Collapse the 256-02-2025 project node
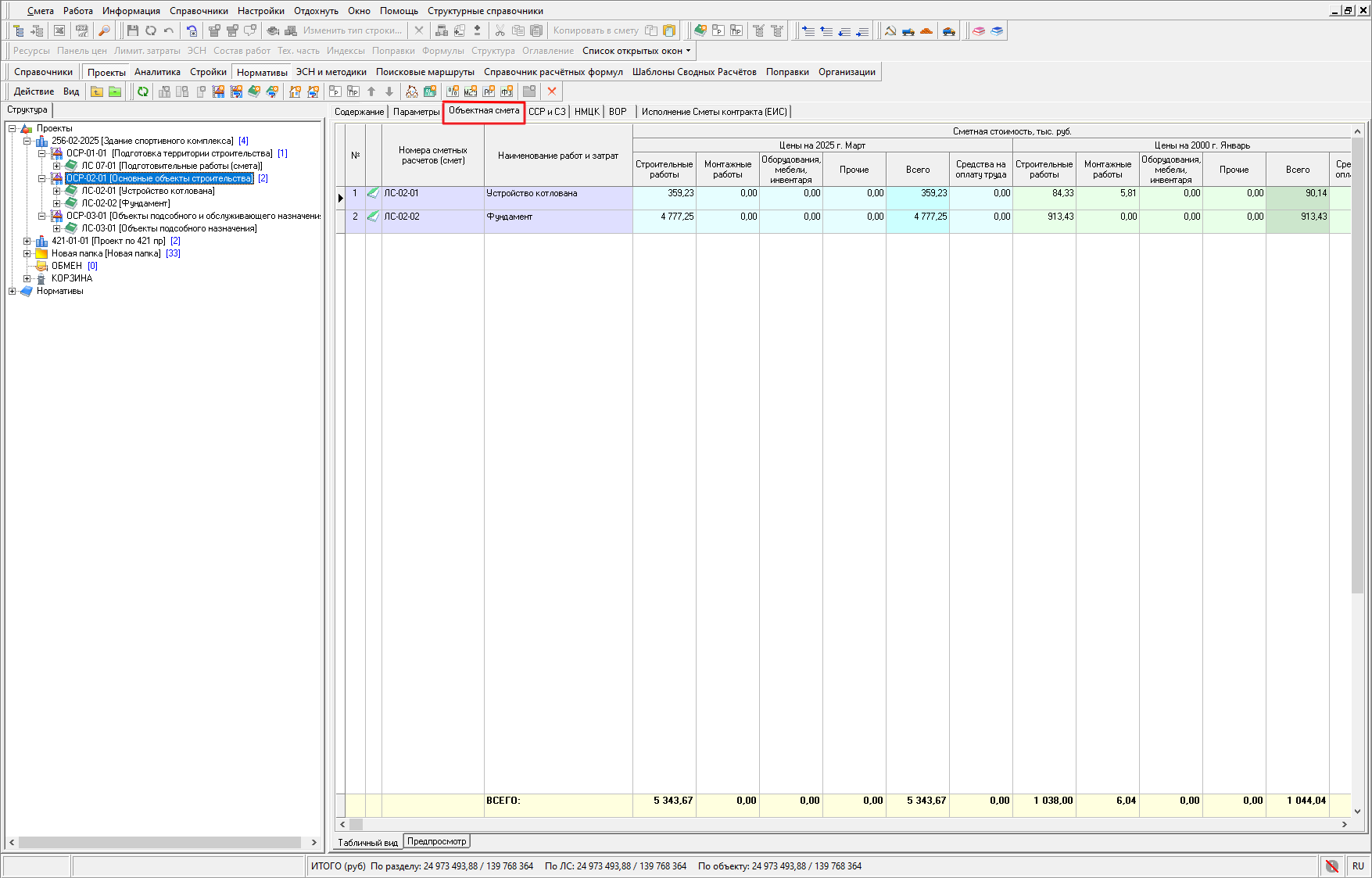This screenshot has width=1372, height=878. (x=27, y=142)
